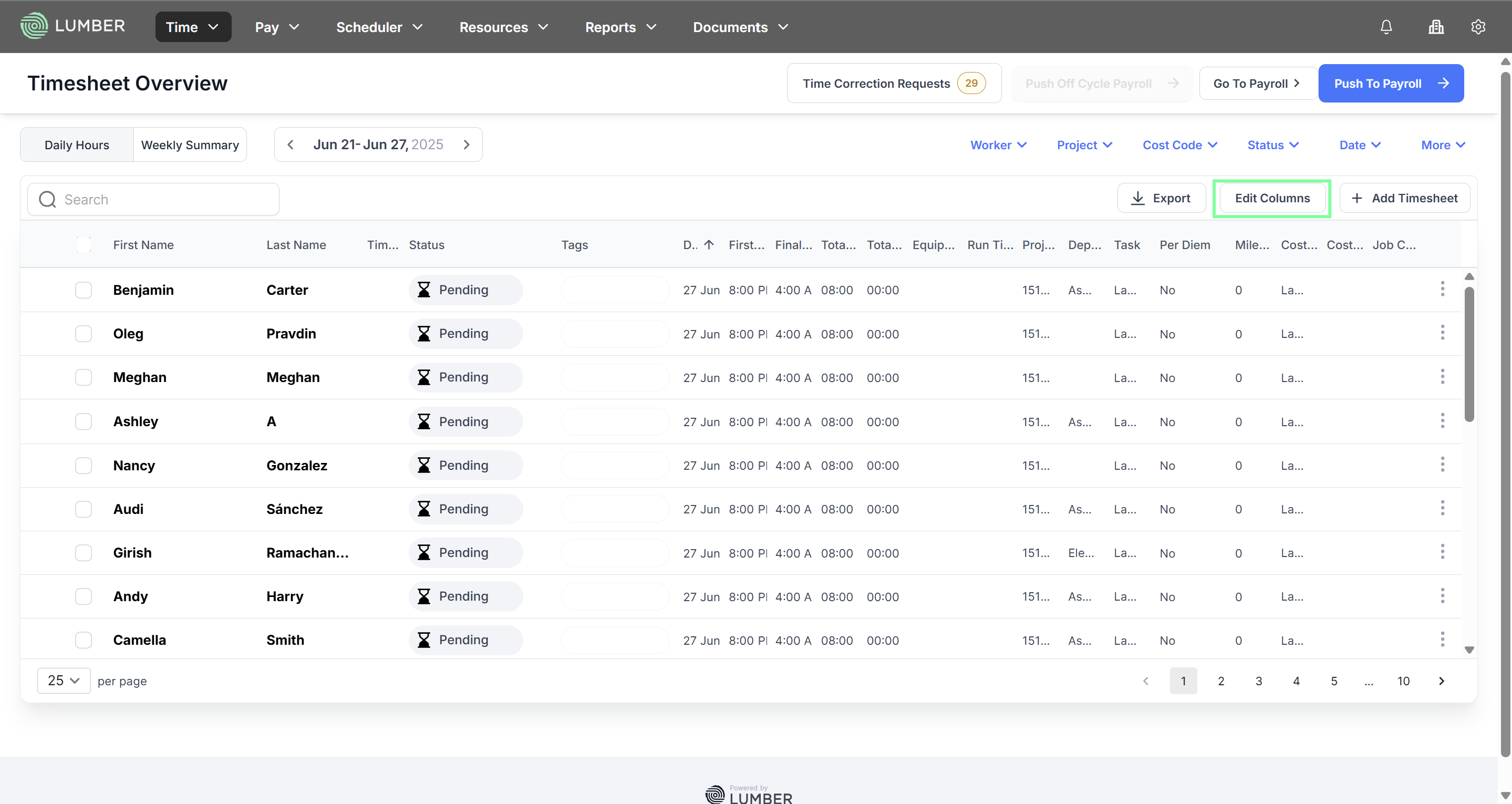The height and width of the screenshot is (804, 1512).
Task: Expand the Date filter dropdown
Action: [1360, 145]
